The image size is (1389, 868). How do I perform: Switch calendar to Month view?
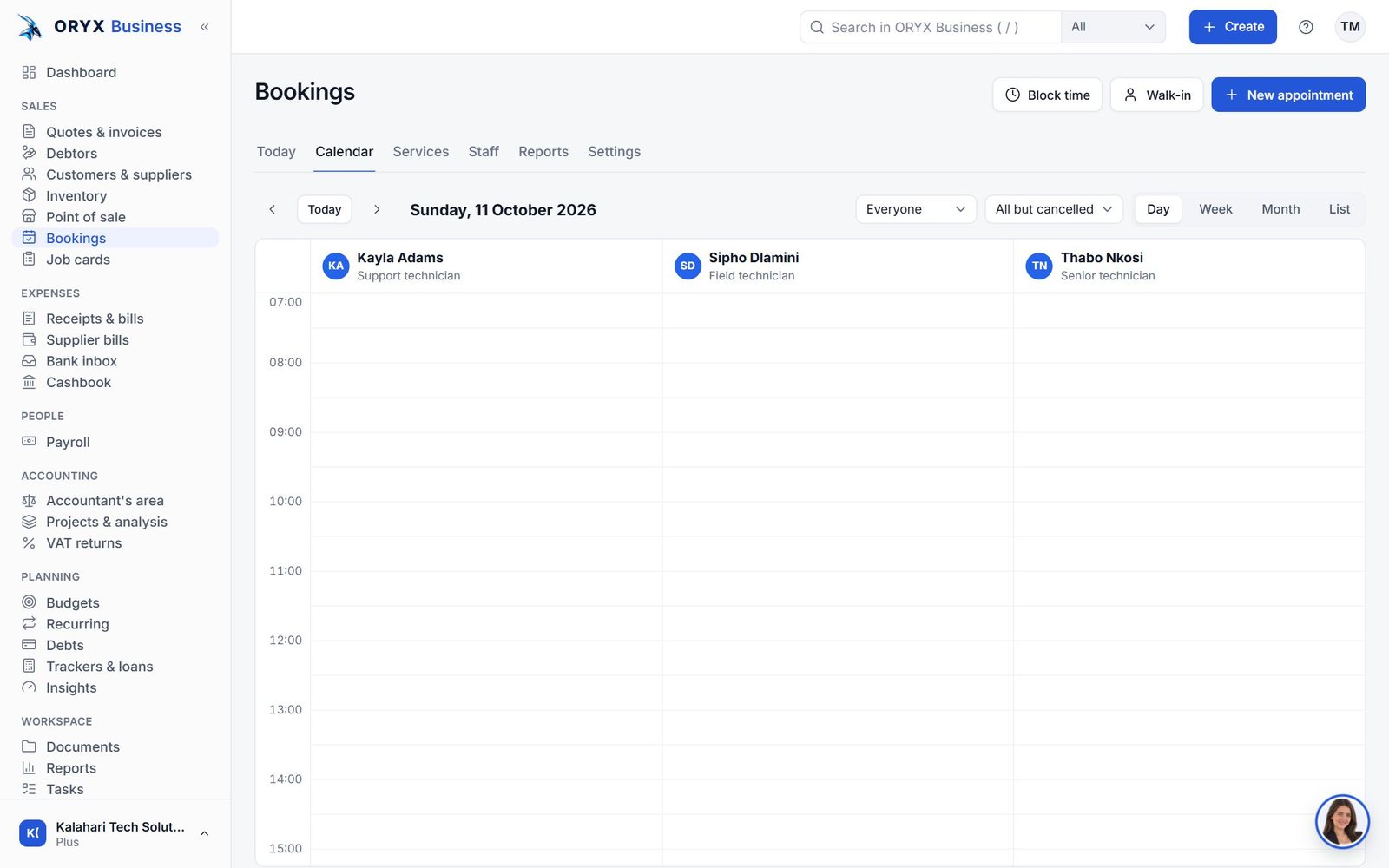point(1280,209)
